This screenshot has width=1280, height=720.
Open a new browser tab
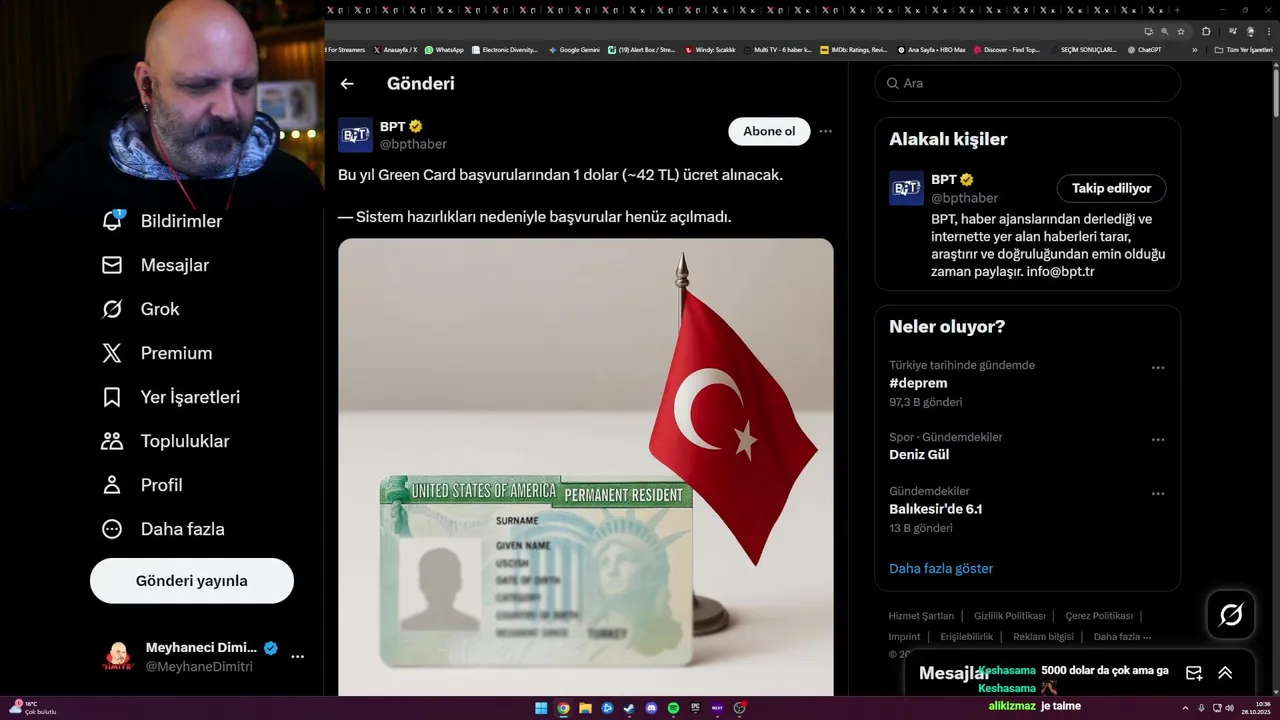coord(1178,10)
